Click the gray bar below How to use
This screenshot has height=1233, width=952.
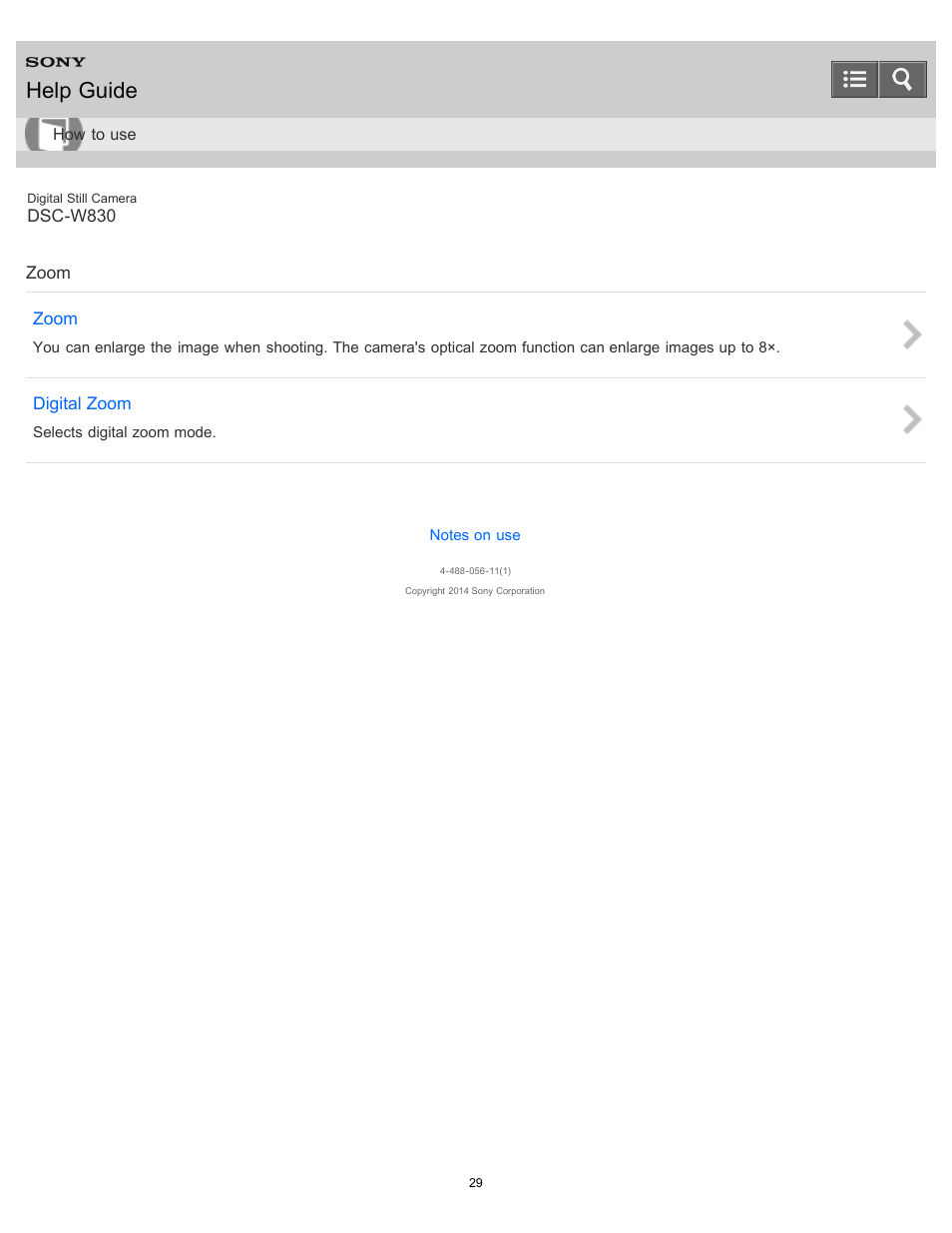(x=476, y=160)
